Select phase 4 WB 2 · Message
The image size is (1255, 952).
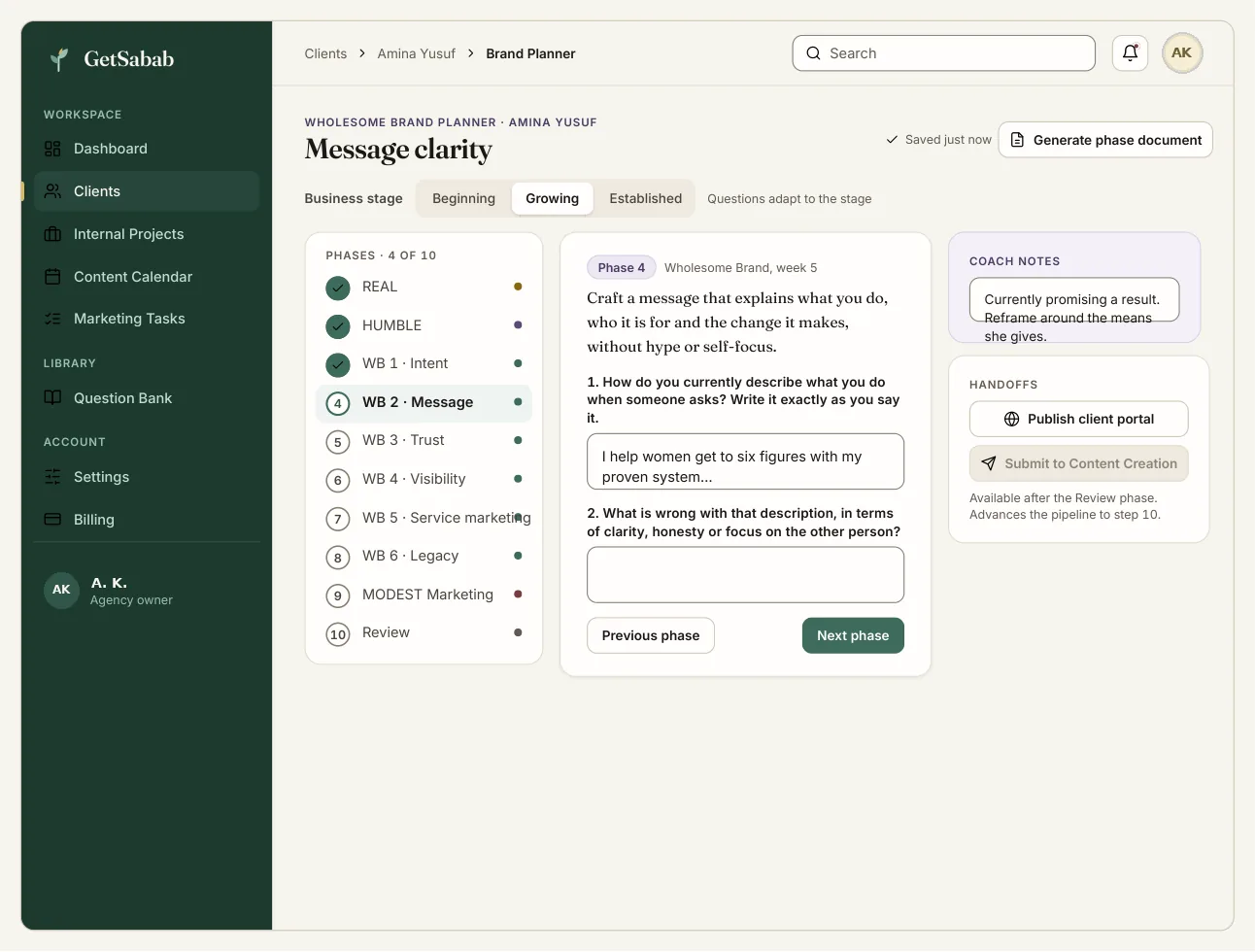point(424,402)
